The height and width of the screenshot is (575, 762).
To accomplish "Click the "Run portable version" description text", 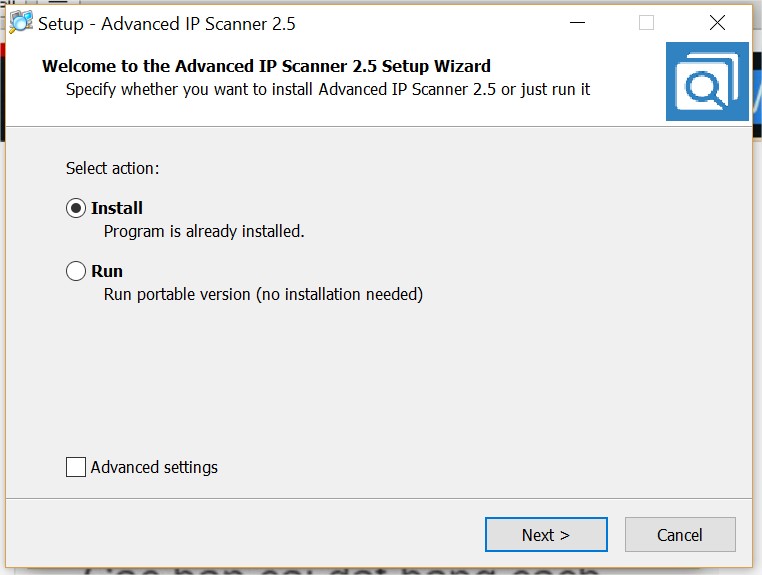I will [x=263, y=294].
